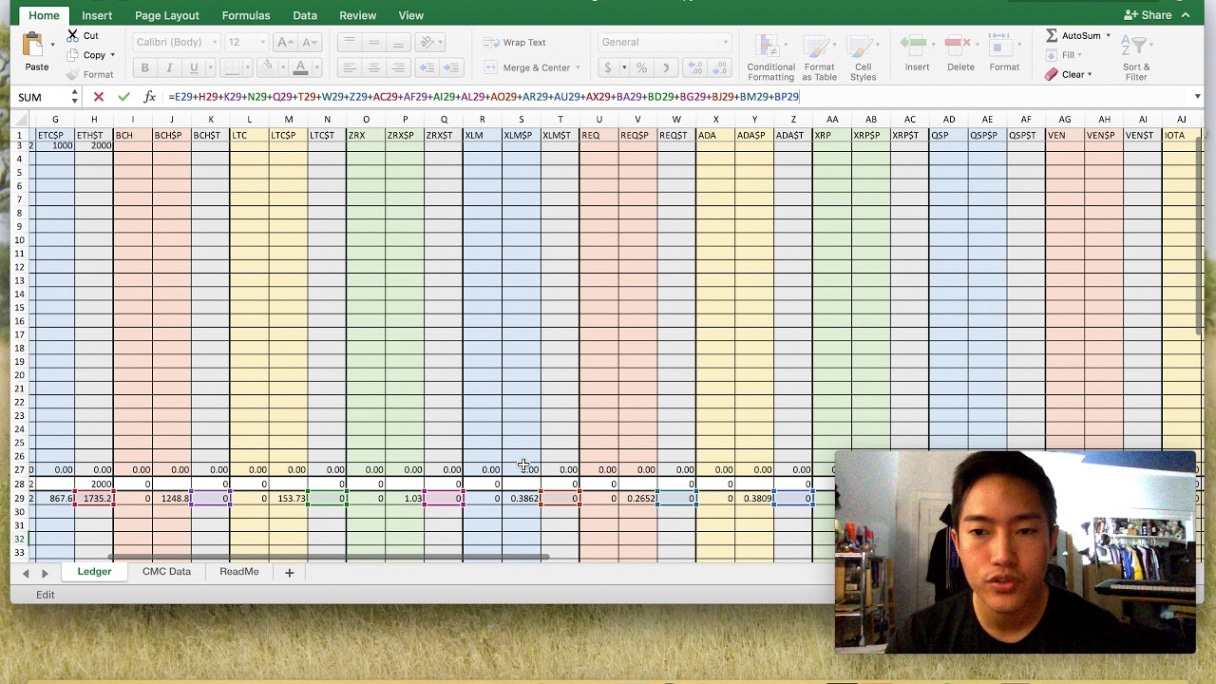Click the Paste clipboard icon
Screen dimensions: 1216x684
point(35,46)
